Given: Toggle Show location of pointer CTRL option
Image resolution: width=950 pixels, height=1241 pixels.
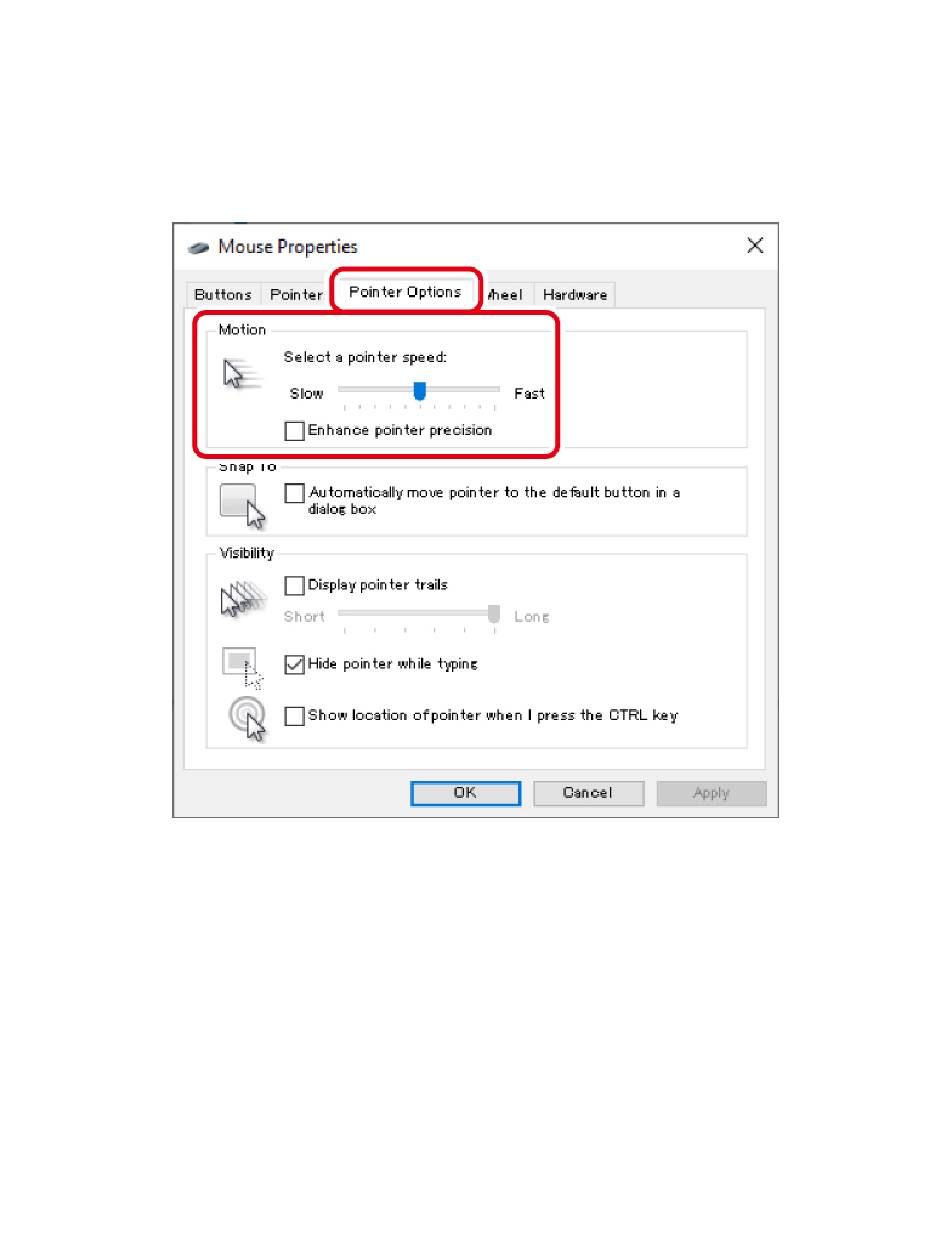Looking at the screenshot, I should pyautogui.click(x=294, y=716).
